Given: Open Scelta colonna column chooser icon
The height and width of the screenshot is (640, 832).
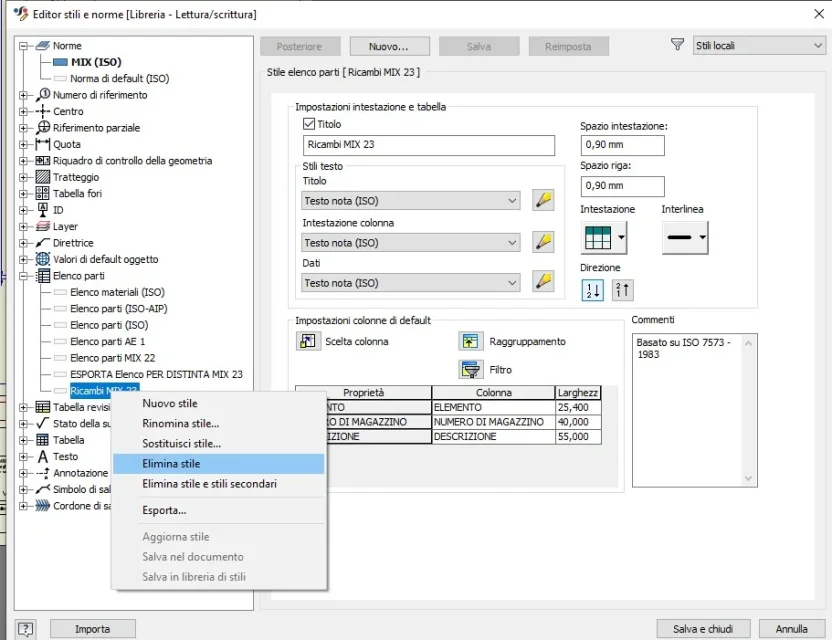Looking at the screenshot, I should tap(308, 341).
